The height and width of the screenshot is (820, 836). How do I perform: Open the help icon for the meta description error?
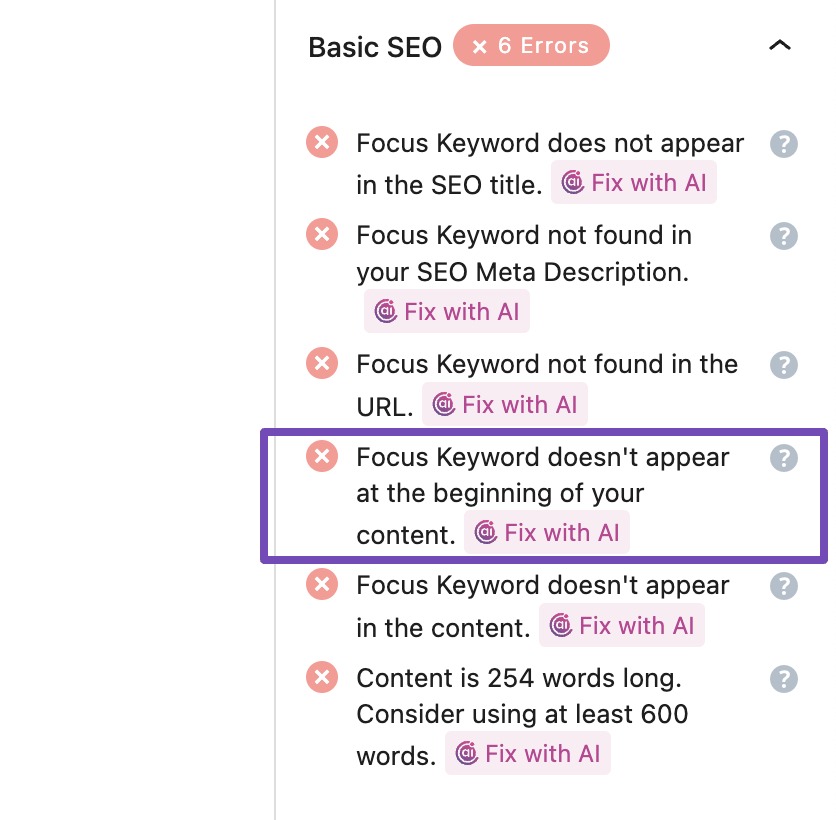[x=784, y=236]
